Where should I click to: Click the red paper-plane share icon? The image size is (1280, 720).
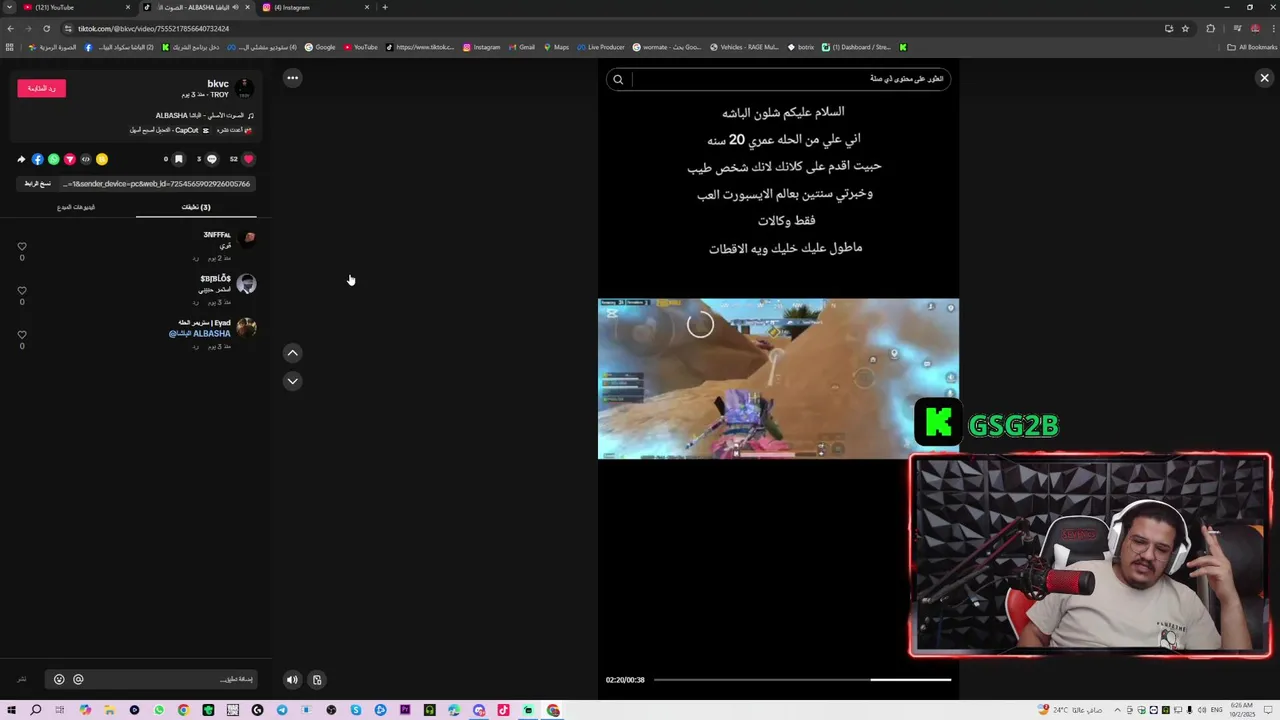point(69,159)
